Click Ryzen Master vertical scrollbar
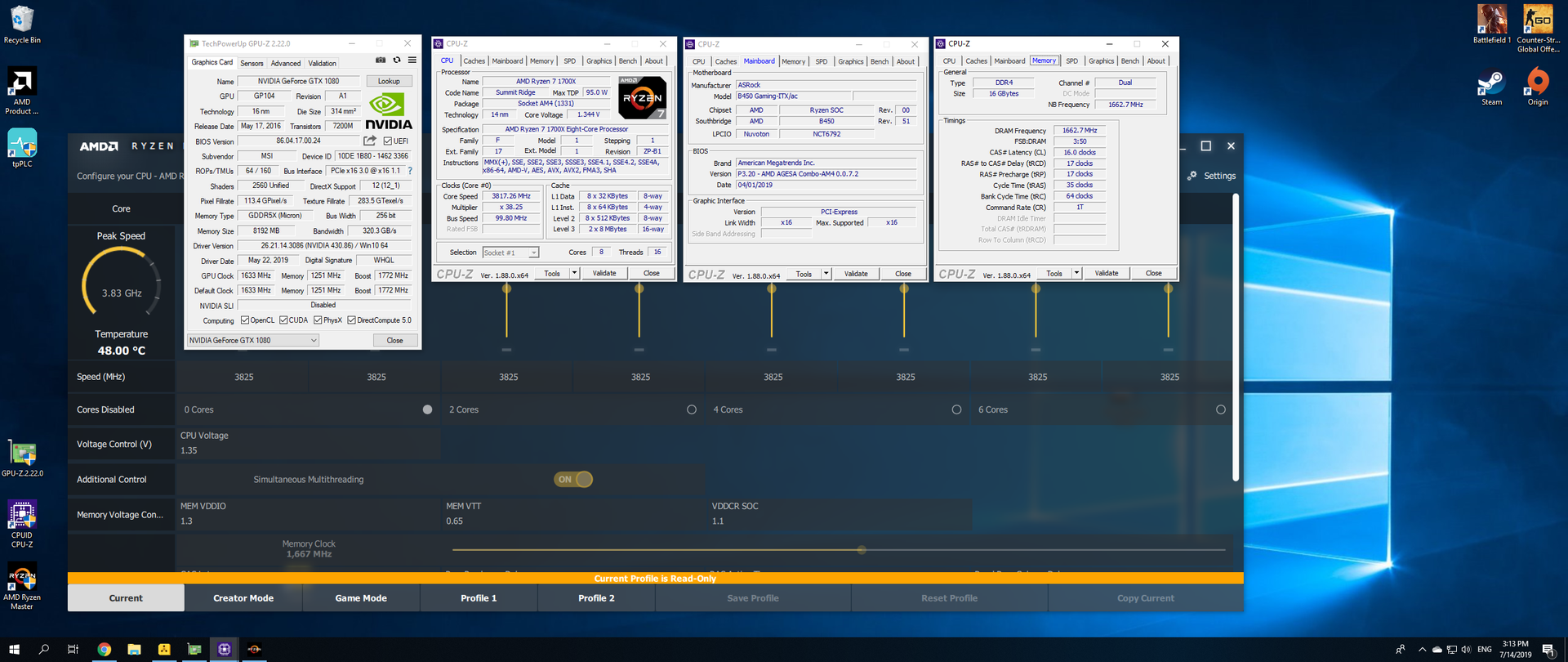This screenshot has height=662, width=1568. 1236,337
